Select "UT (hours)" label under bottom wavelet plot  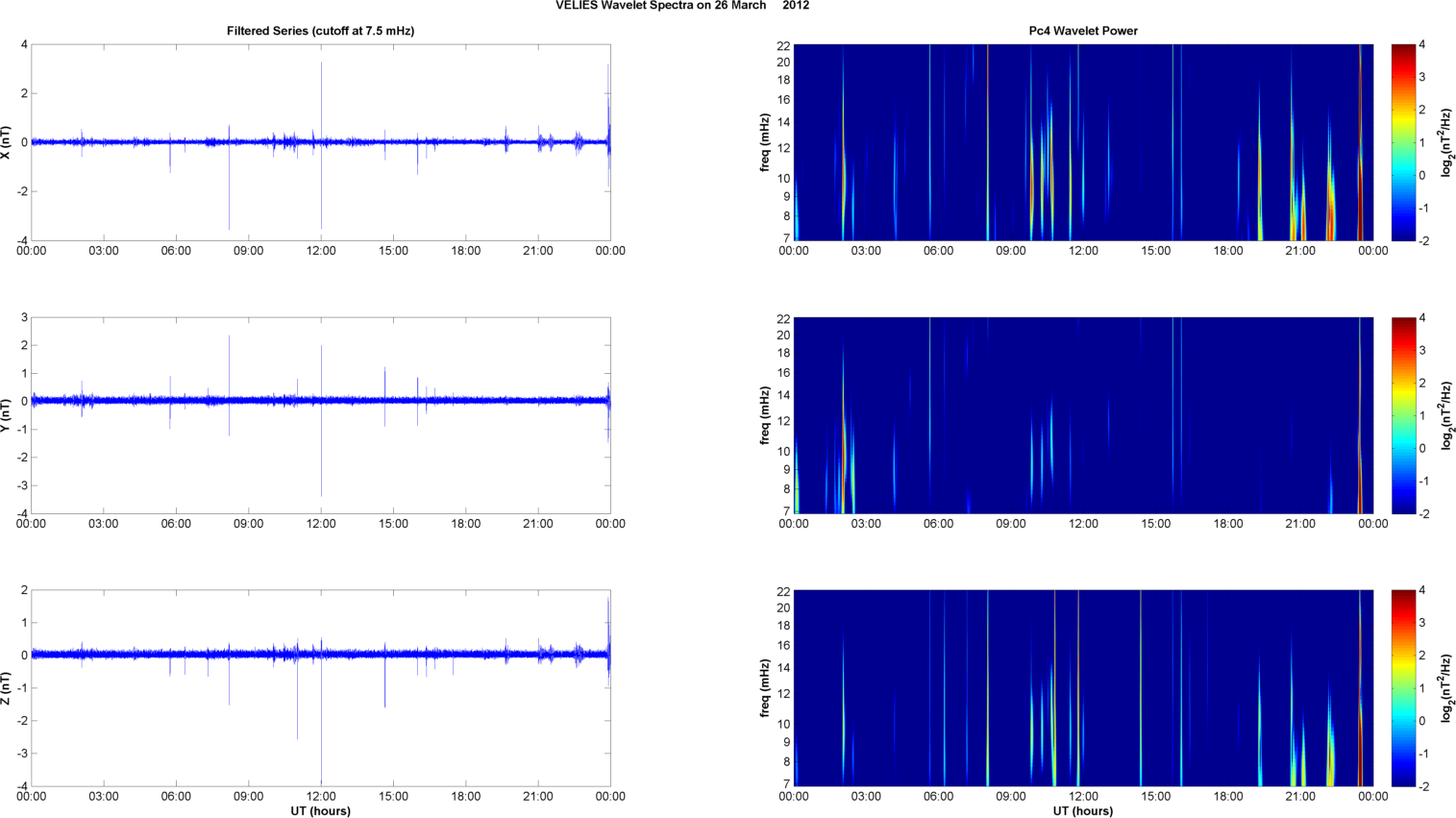point(1083,811)
